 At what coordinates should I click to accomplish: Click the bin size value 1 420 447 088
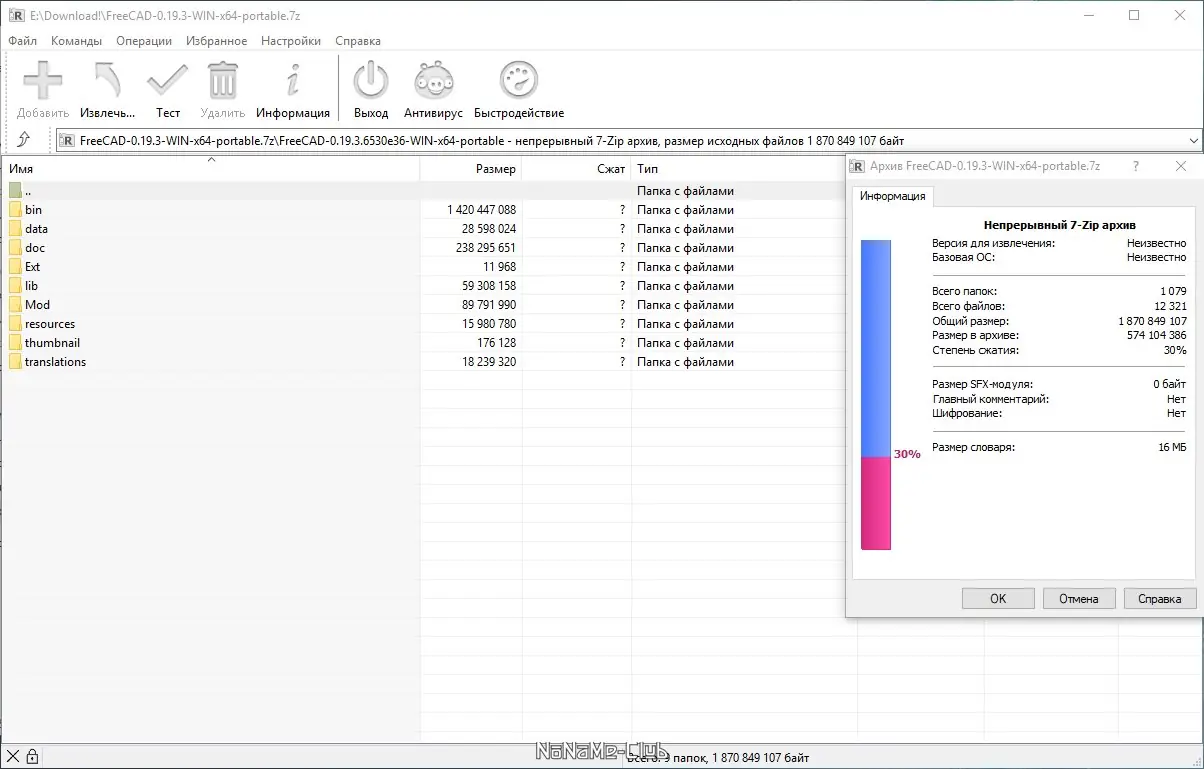[x=482, y=210]
